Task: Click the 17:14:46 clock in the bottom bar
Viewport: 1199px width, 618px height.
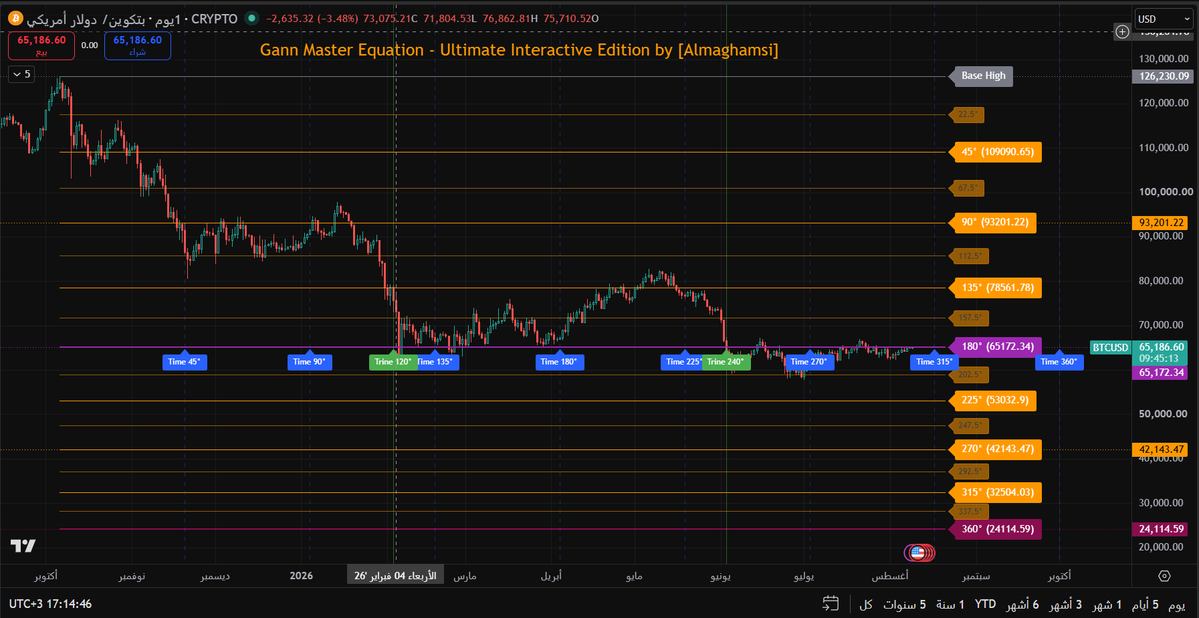Action: (x=69, y=604)
